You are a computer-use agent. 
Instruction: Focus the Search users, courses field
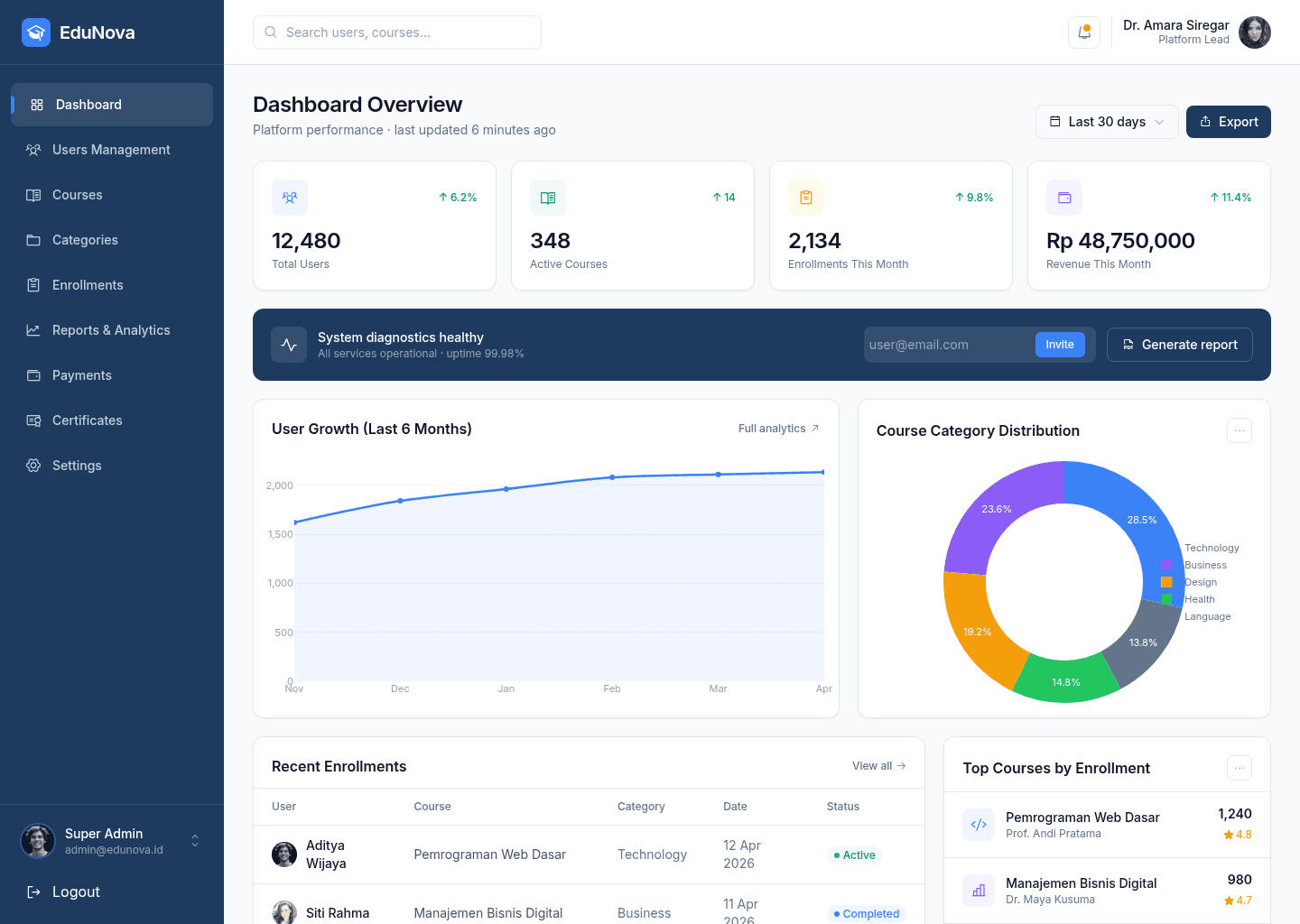[397, 32]
